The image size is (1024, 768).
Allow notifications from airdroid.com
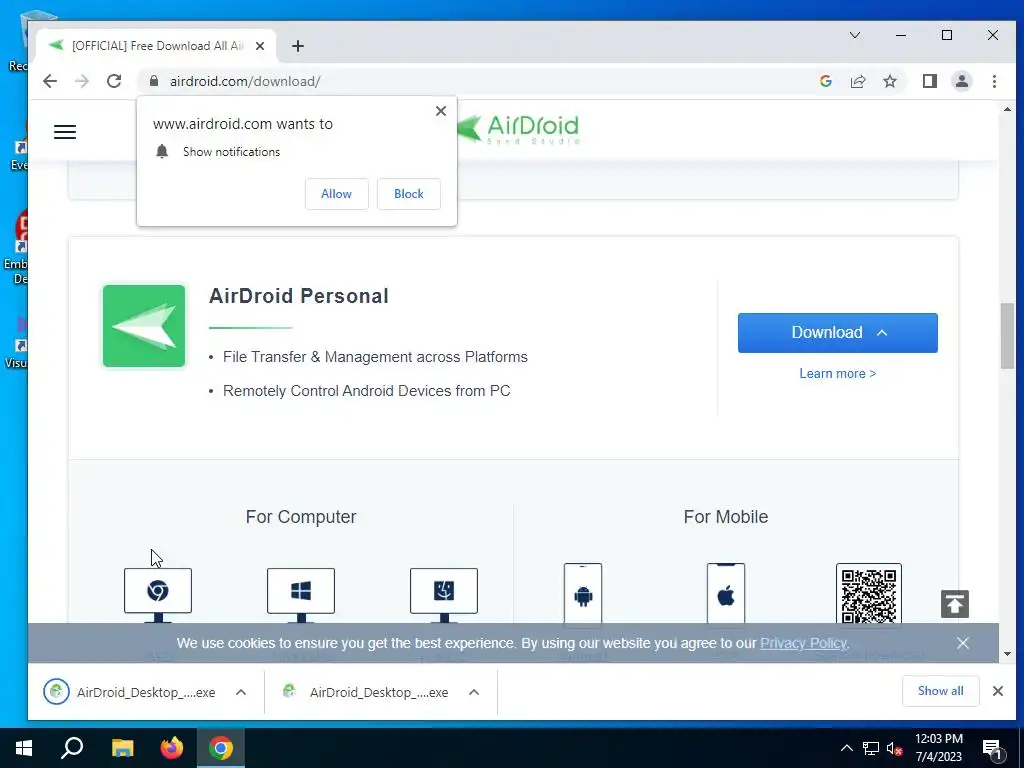click(x=336, y=194)
